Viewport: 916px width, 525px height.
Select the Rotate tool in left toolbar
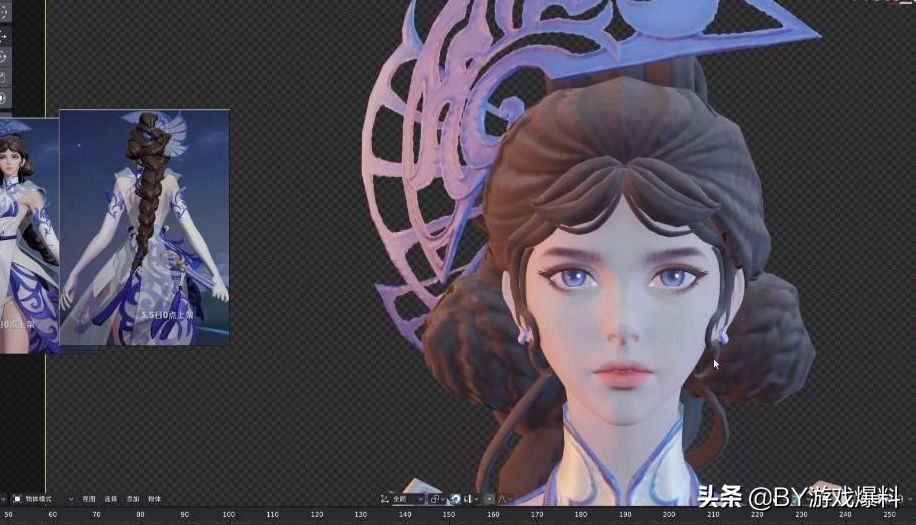(3, 56)
